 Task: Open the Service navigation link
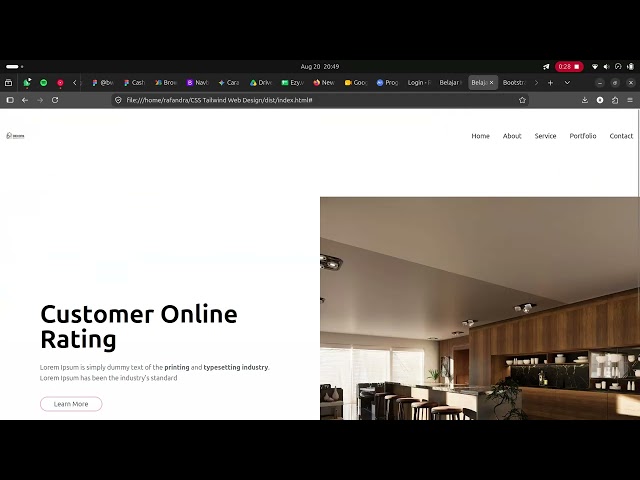click(x=545, y=136)
